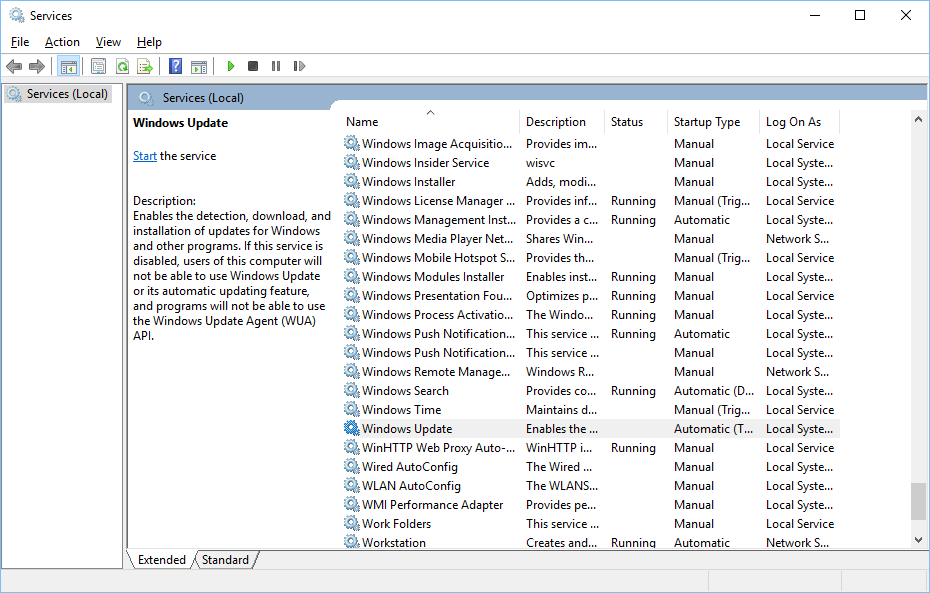Click Export List toolbar icon
This screenshot has width=930, height=593.
tap(145, 66)
